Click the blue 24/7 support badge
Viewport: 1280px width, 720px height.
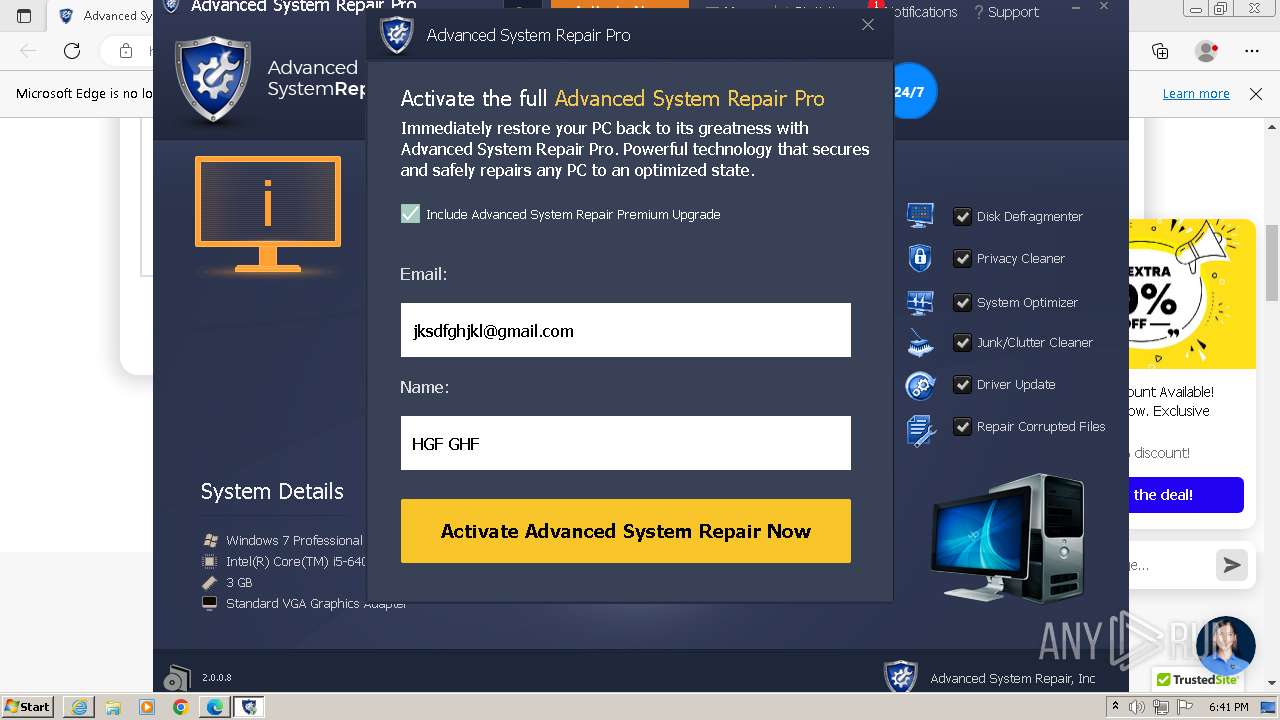coord(910,91)
